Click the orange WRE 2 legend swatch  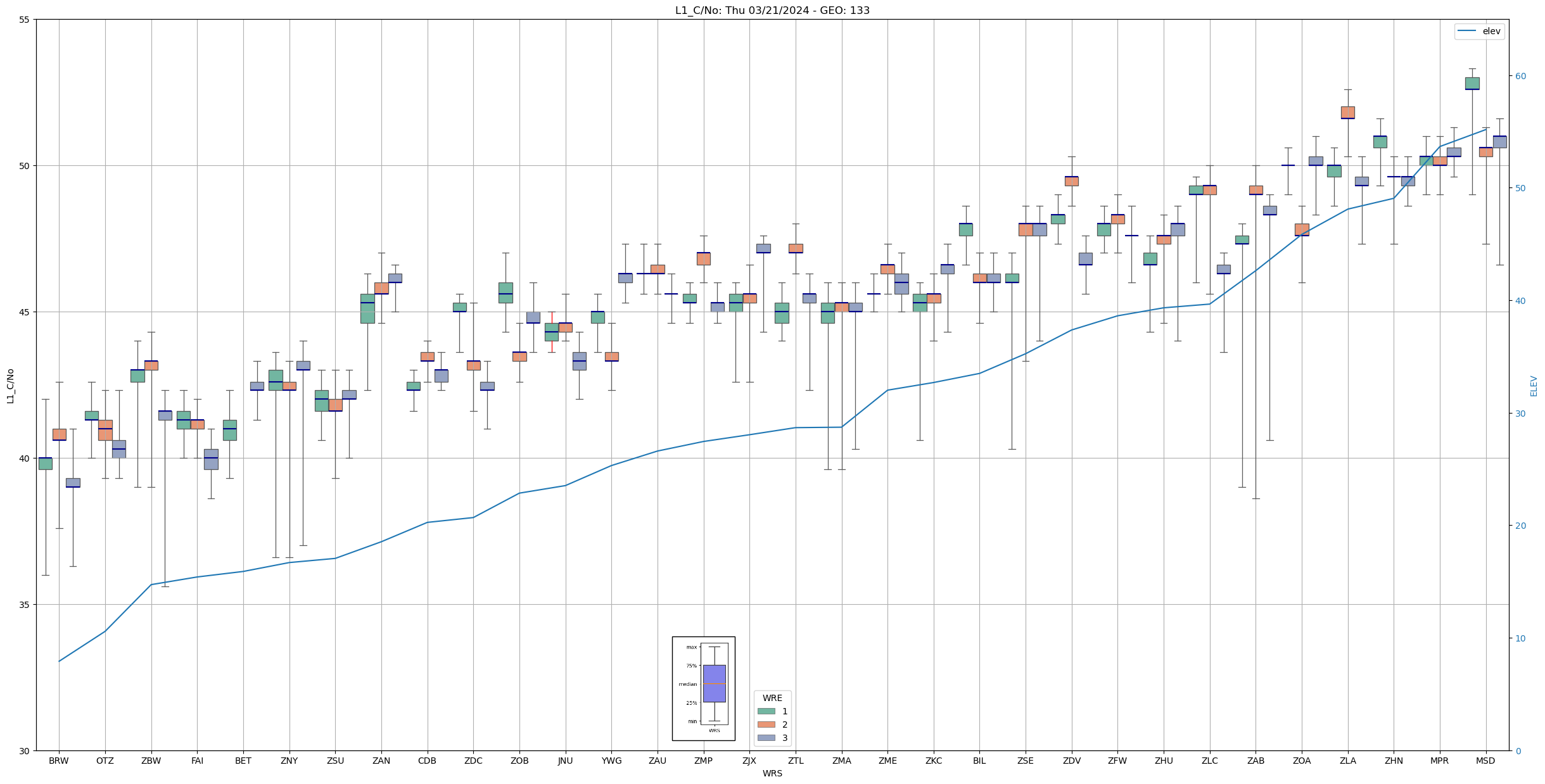coord(766,724)
